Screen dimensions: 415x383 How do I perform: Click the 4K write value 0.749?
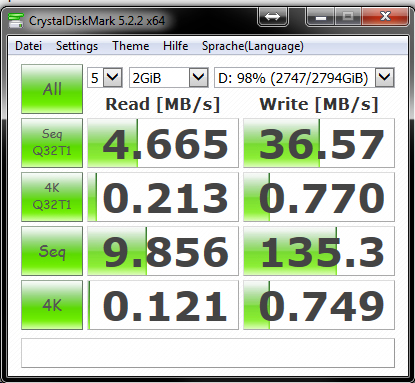pyautogui.click(x=319, y=305)
